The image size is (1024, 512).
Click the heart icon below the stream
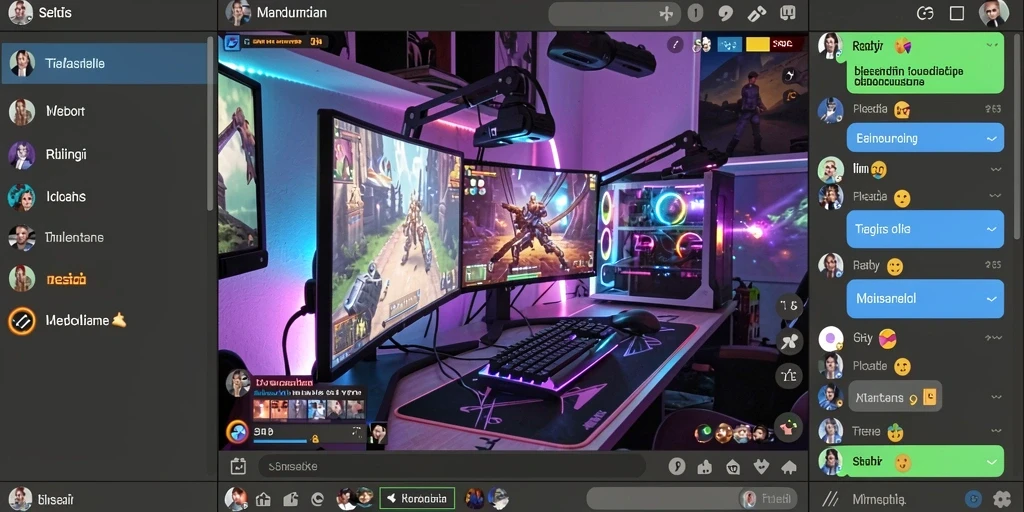[761, 466]
